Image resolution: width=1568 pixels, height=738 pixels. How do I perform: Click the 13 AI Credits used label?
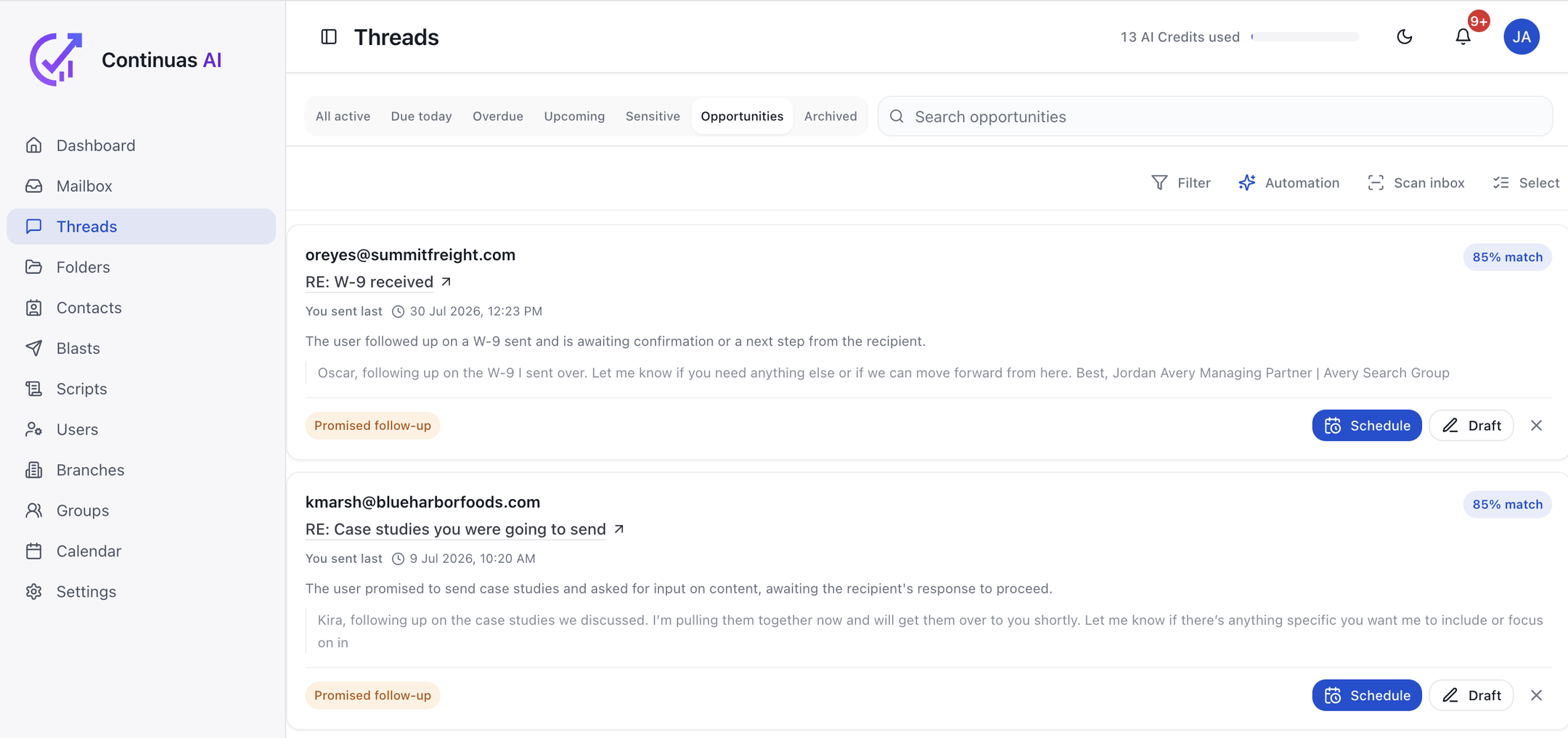1180,37
